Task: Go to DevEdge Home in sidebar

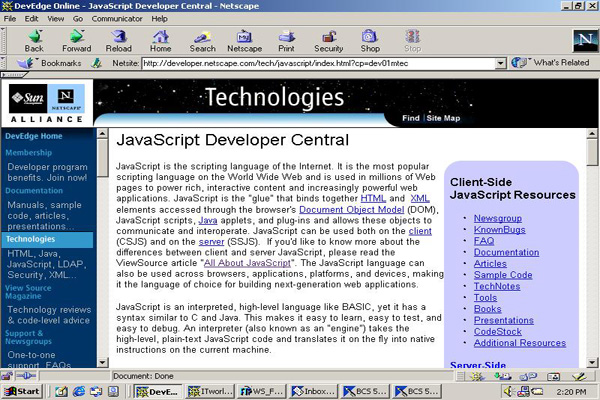Action: (x=34, y=136)
